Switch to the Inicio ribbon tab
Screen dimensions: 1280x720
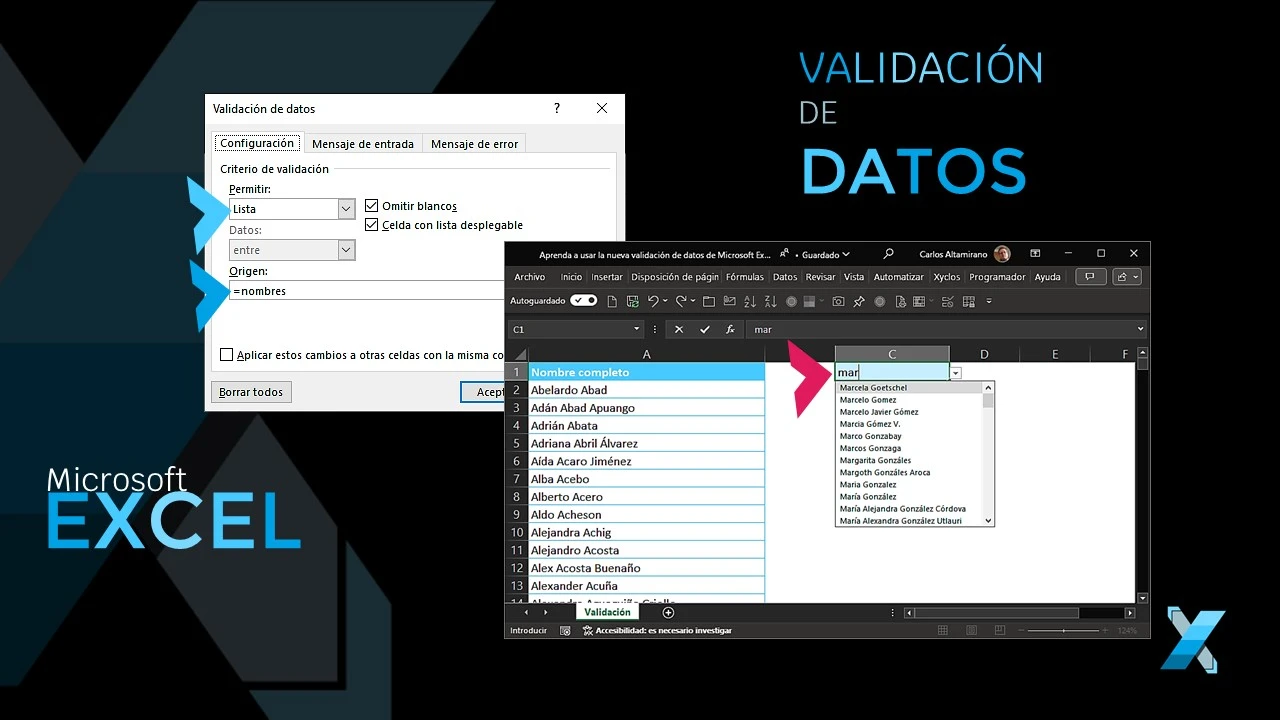[571, 277]
